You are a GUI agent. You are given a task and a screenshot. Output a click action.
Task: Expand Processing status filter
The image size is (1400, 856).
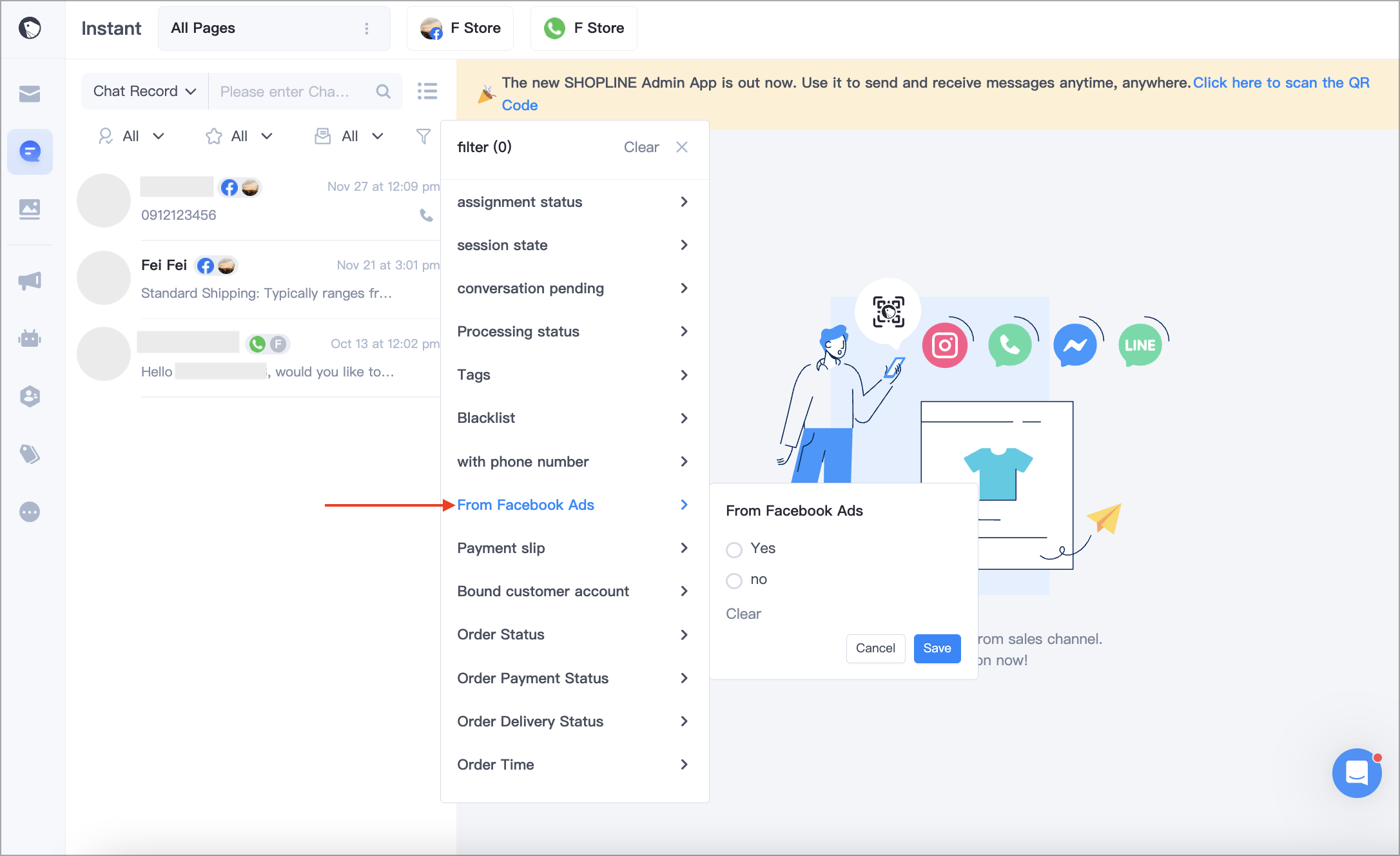click(574, 332)
